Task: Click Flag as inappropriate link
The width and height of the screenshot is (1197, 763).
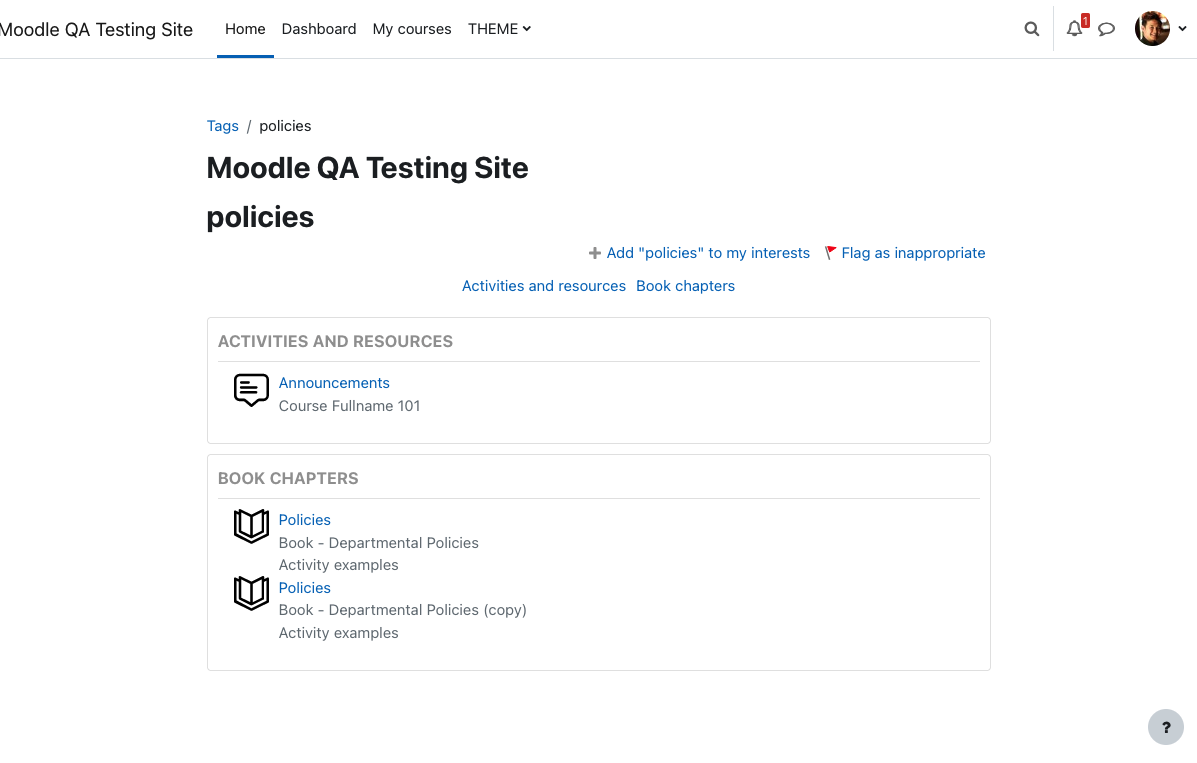Action: tap(913, 253)
